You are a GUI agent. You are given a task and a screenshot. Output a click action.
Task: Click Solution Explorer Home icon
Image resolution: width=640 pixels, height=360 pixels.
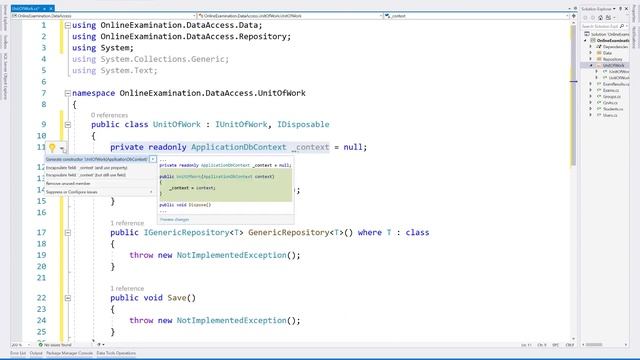point(600,18)
